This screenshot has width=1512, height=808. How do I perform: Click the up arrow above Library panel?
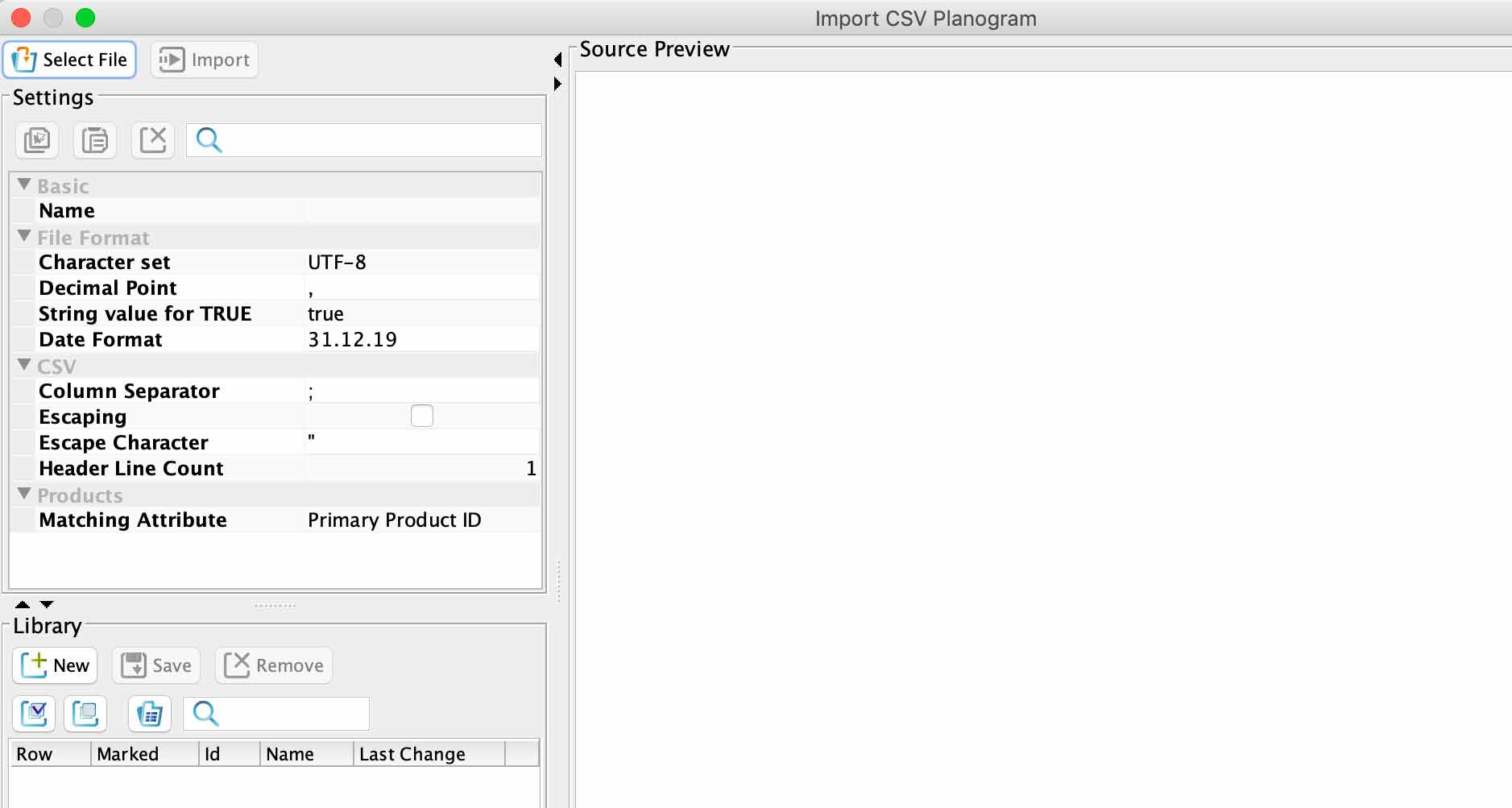[x=23, y=604]
